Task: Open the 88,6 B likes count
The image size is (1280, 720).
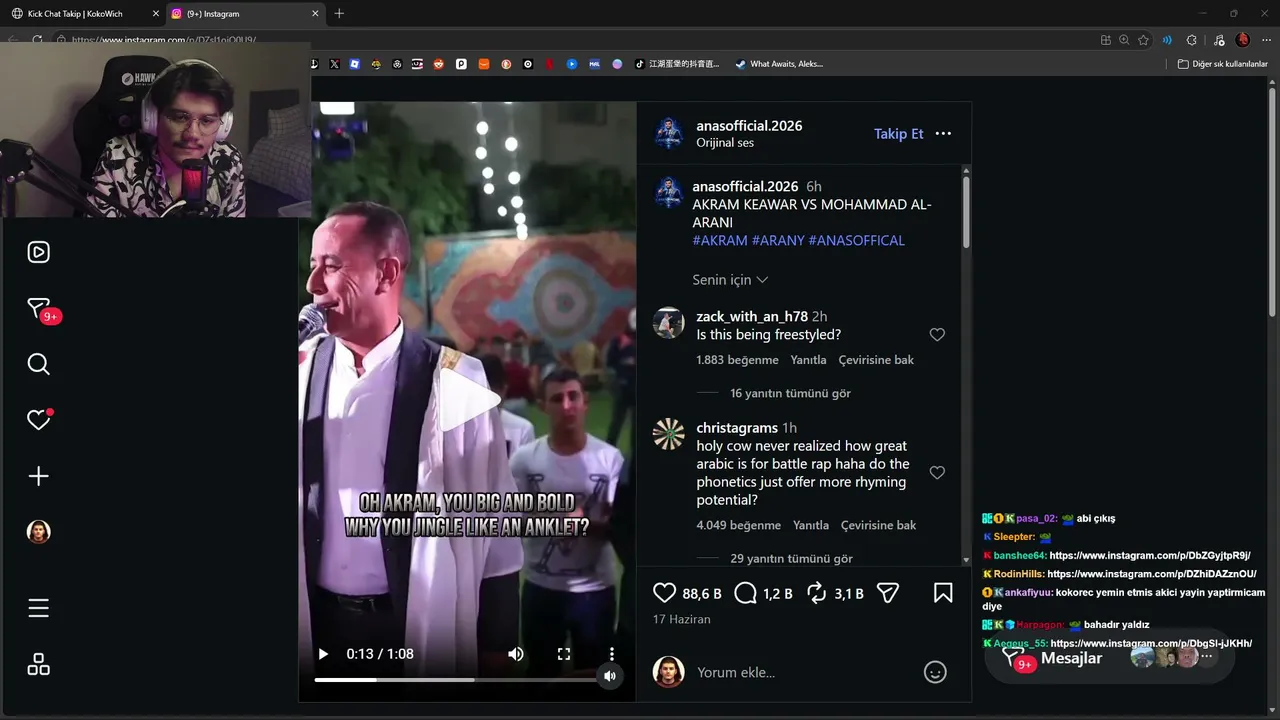Action: (x=702, y=594)
